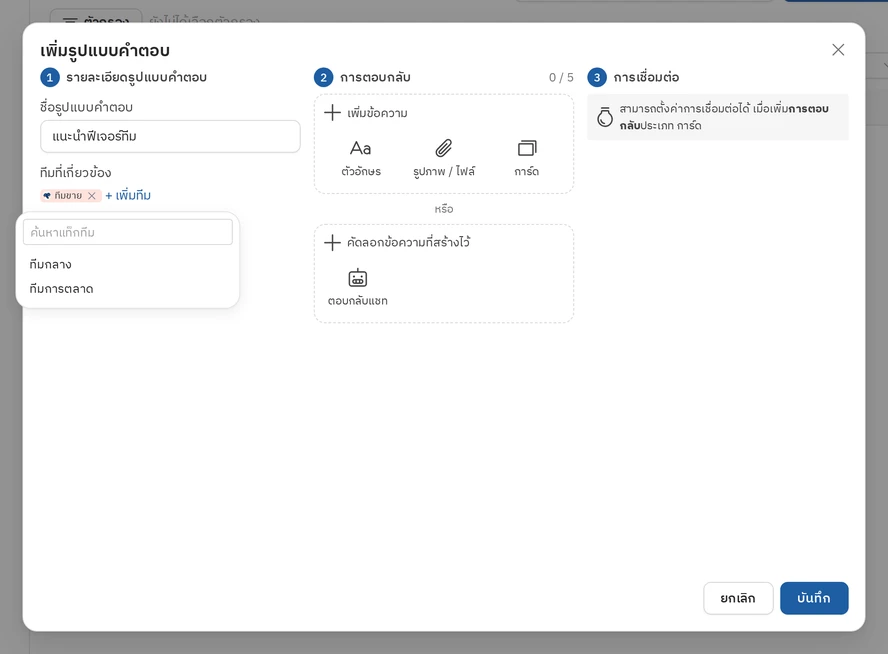Click the + เพิ่มทีม link
This screenshot has width=888, height=654.
(128, 195)
